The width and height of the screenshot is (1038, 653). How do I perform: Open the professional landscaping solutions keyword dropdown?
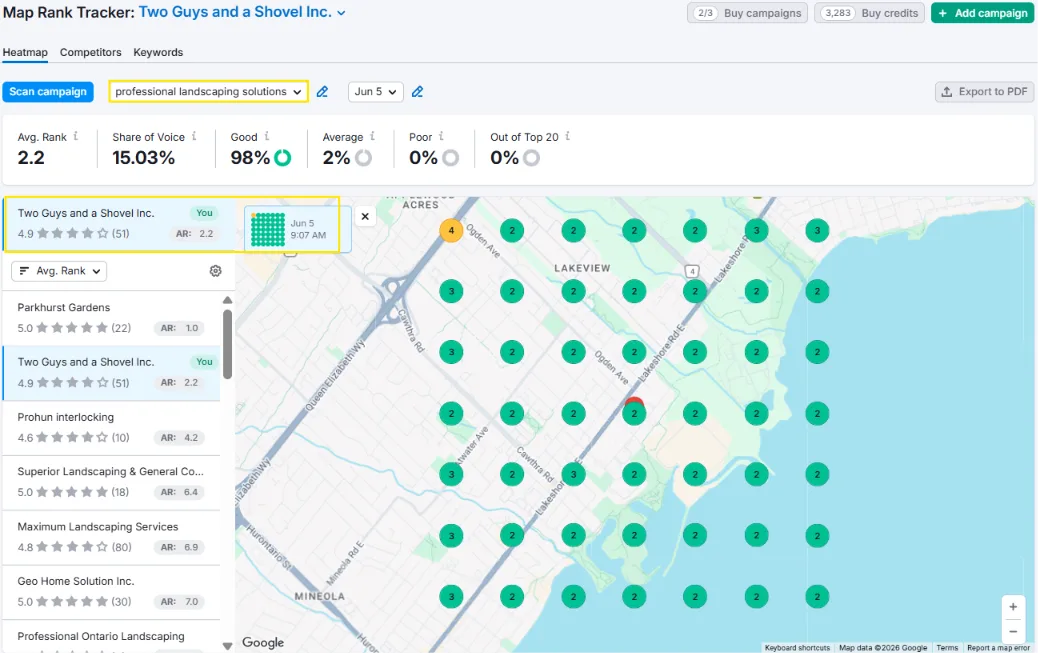(x=208, y=91)
